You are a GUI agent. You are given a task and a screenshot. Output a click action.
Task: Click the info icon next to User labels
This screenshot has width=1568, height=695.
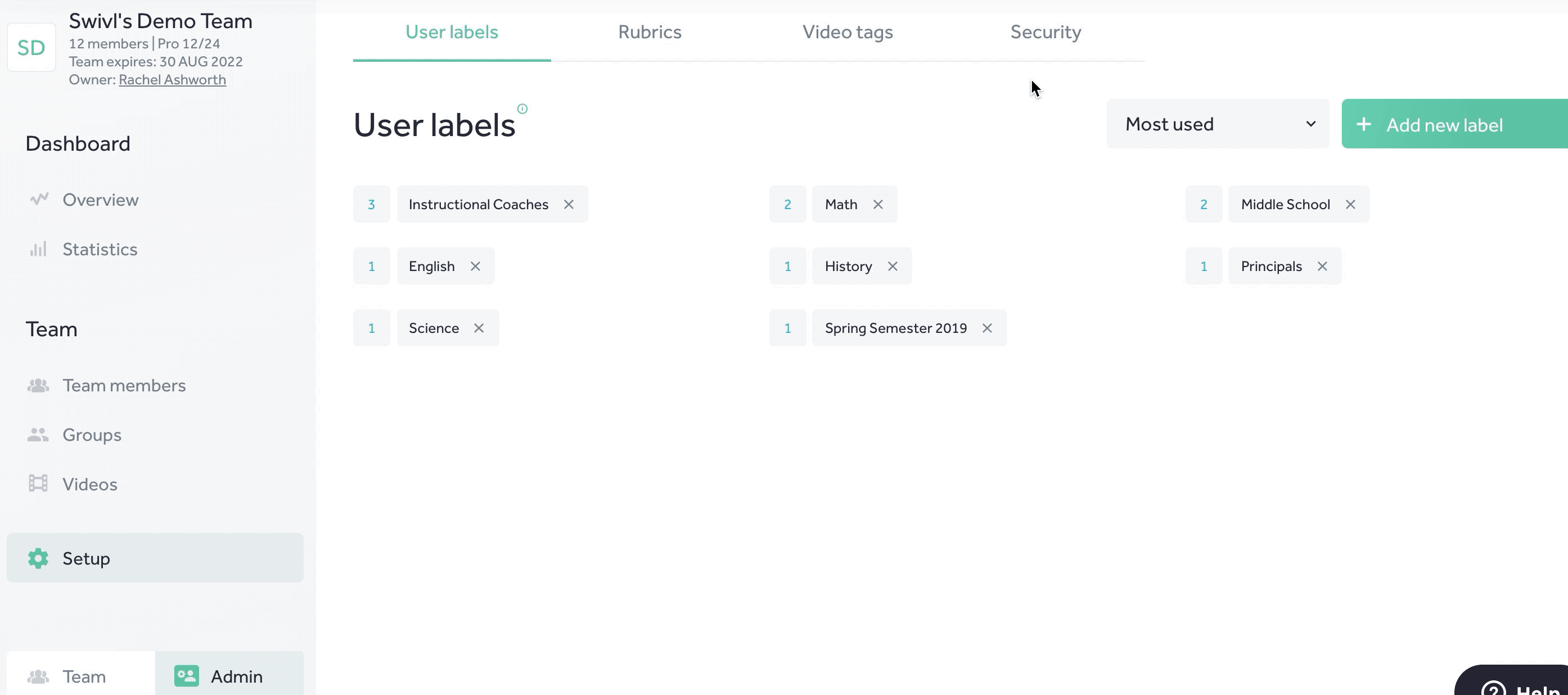522,109
